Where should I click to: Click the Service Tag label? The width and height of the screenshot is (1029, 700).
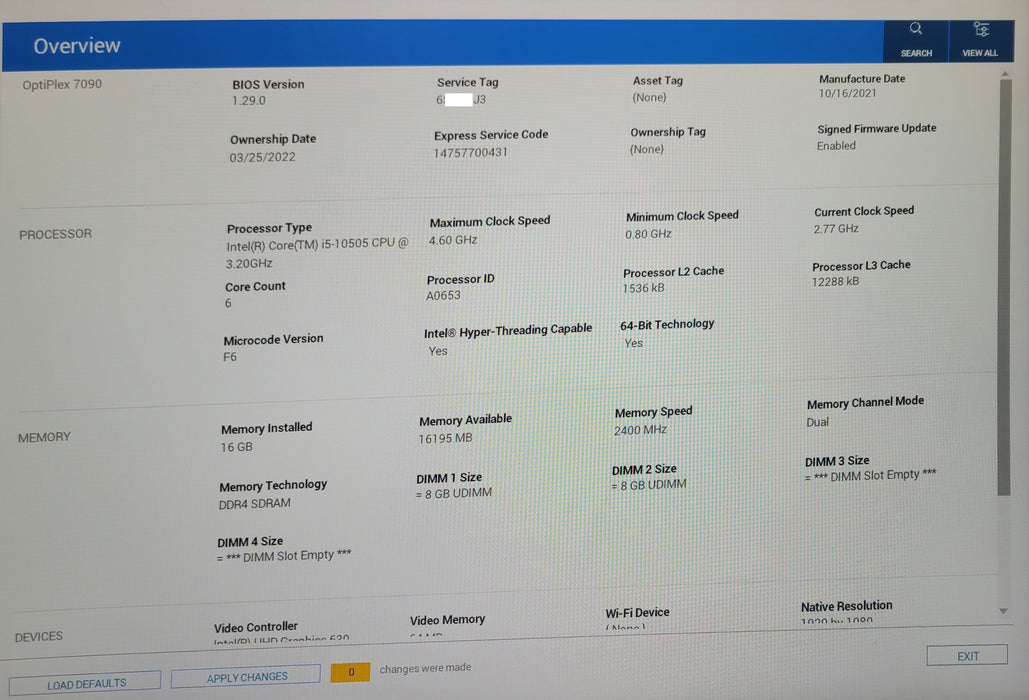pyautogui.click(x=468, y=82)
